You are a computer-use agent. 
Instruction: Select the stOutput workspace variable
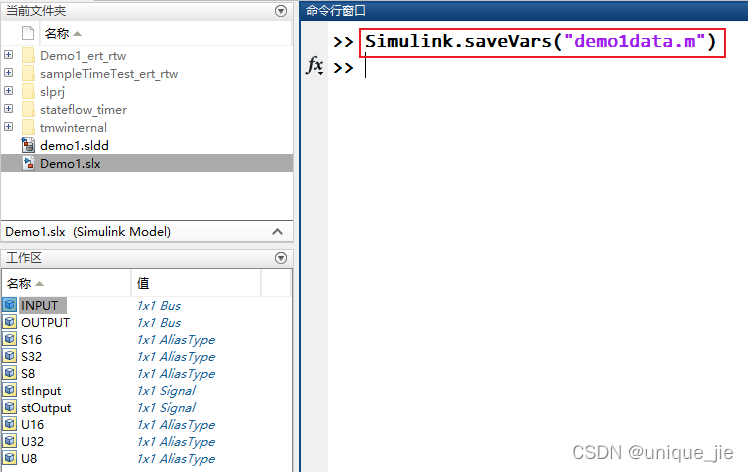(46, 408)
